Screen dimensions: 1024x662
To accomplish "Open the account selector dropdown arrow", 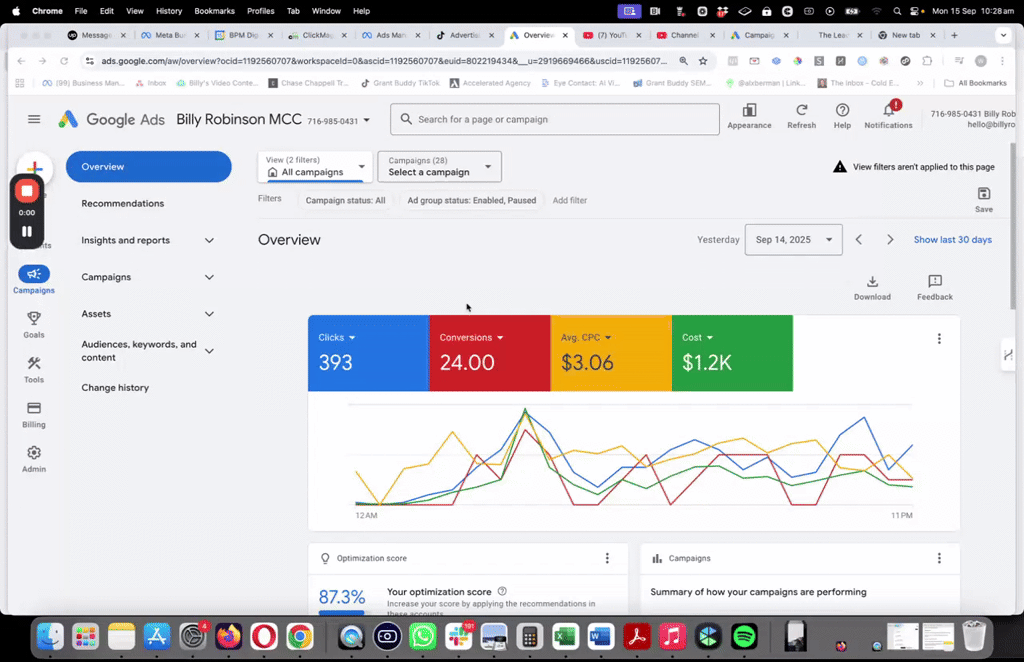I will 366,120.
